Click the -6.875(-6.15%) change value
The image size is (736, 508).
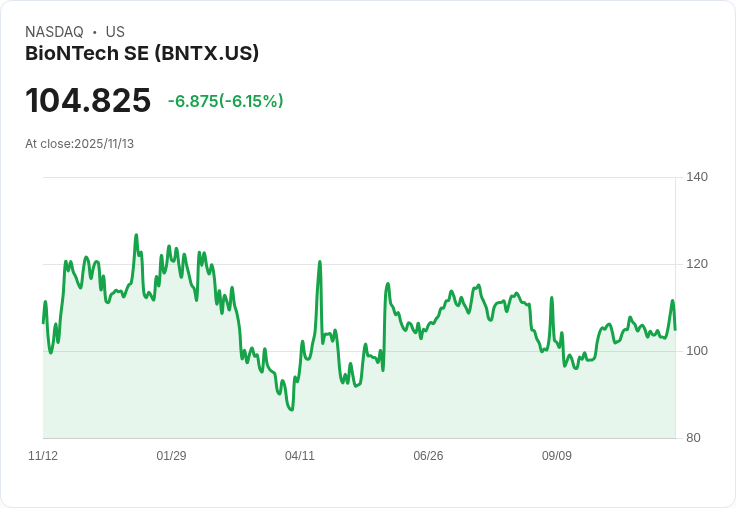pyautogui.click(x=226, y=101)
